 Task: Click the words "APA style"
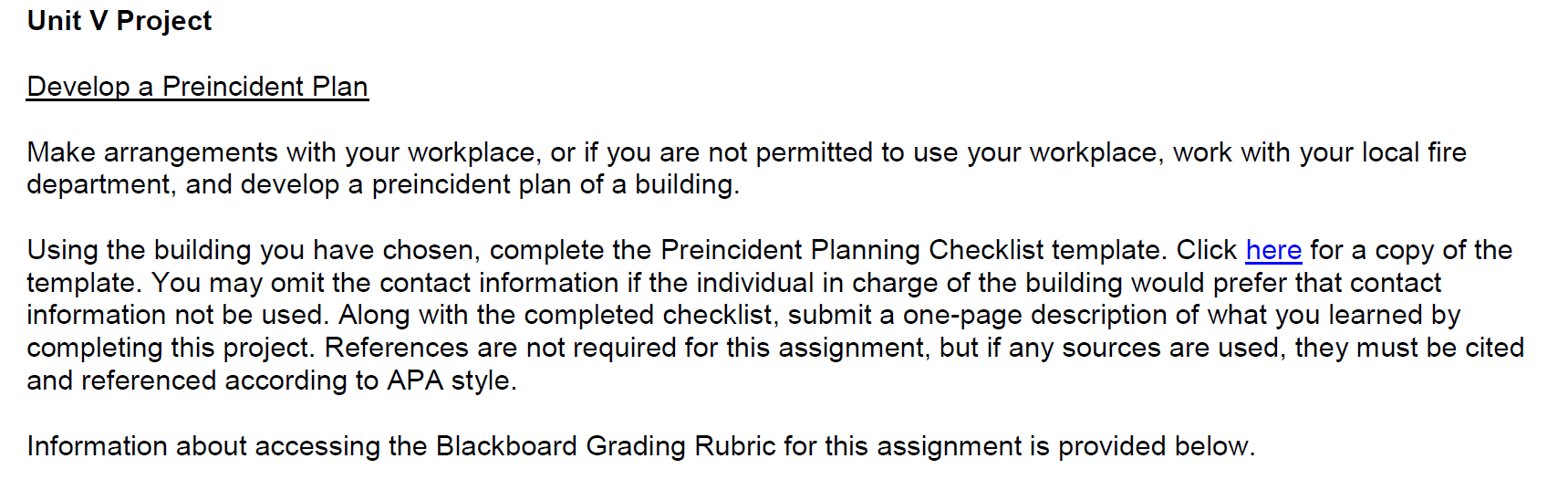452,381
